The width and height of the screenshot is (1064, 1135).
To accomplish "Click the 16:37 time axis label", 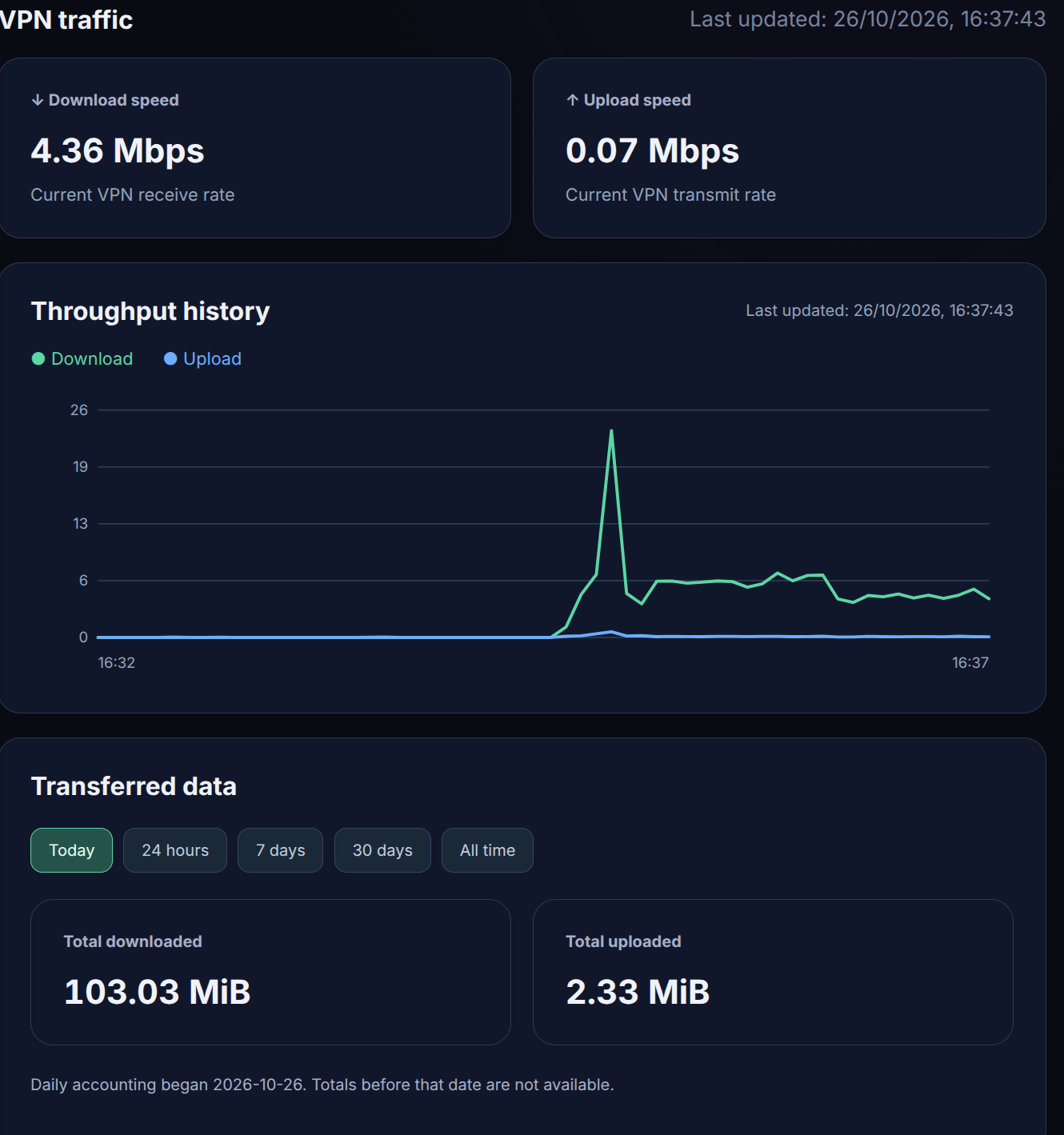I will pos(970,662).
